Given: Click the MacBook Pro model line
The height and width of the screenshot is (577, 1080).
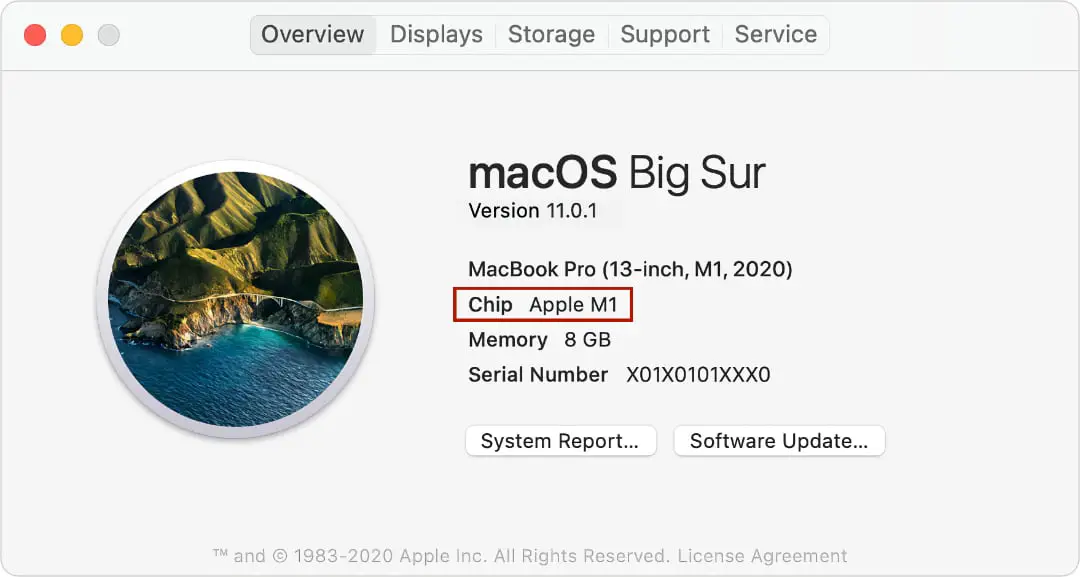Looking at the screenshot, I should click(630, 269).
